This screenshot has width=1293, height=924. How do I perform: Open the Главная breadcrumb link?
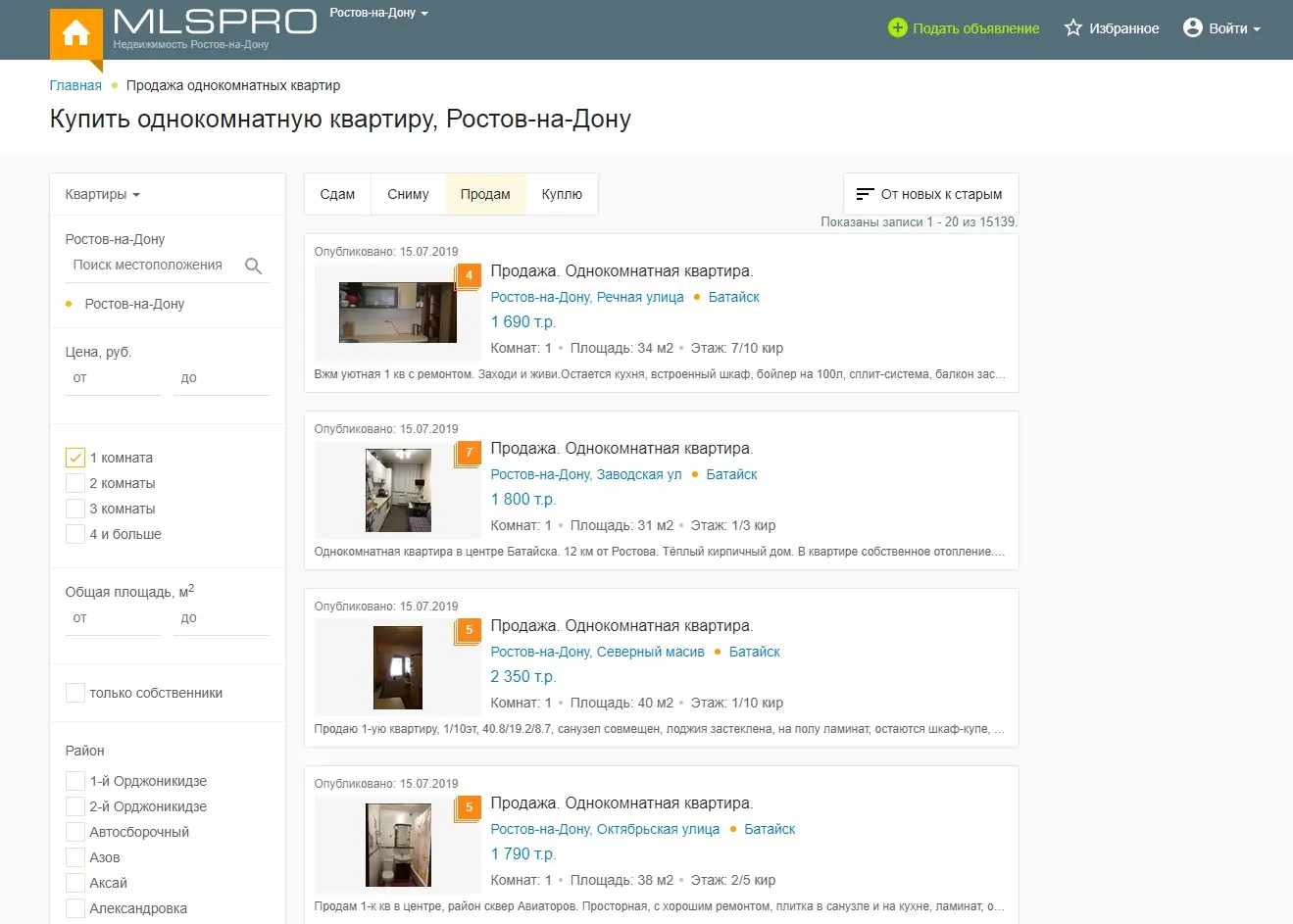75,85
